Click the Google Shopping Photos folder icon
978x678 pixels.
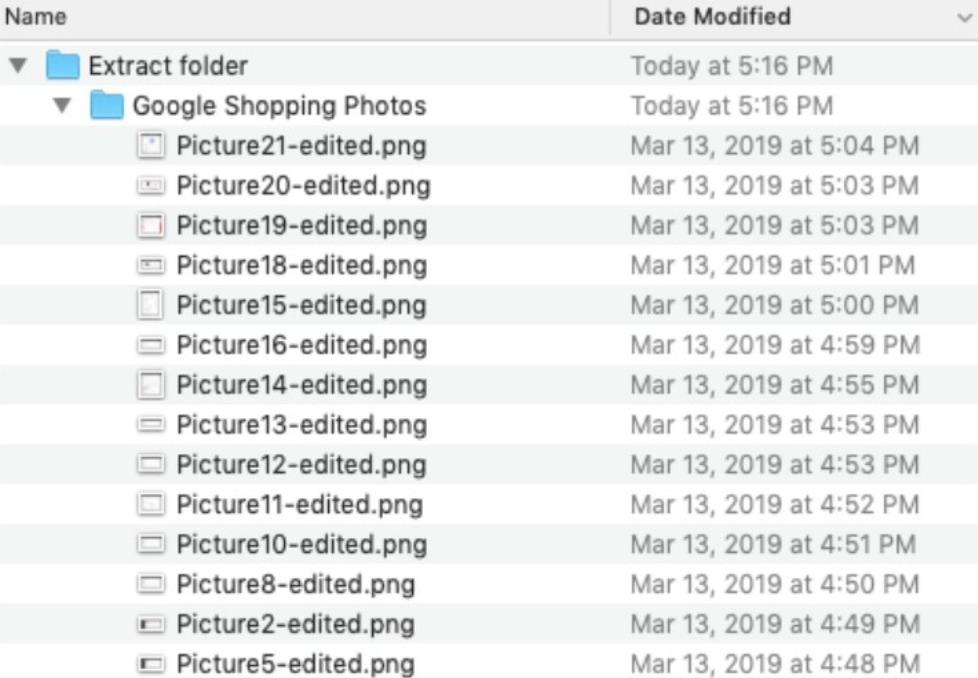pos(107,106)
